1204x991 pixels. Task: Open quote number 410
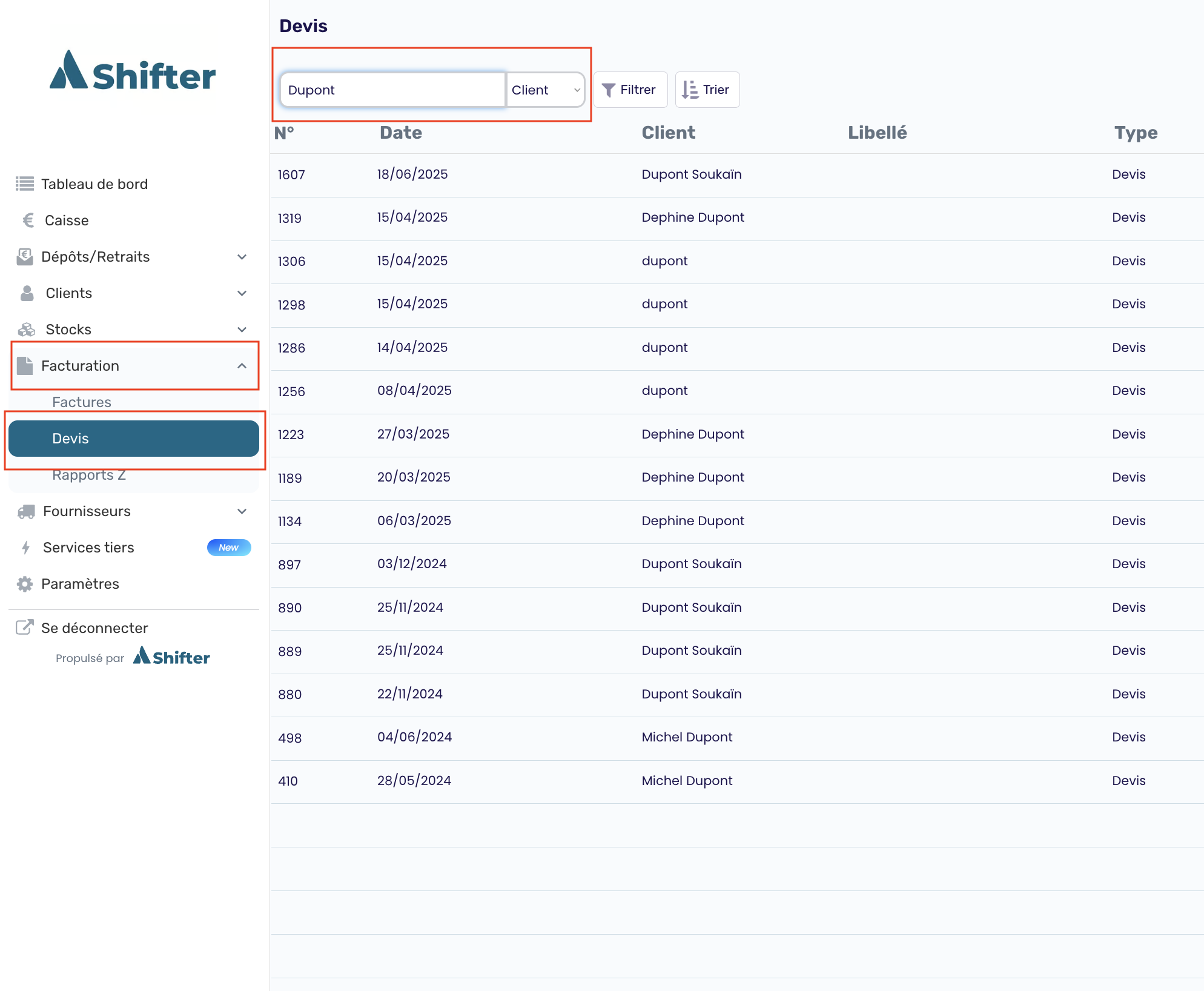tap(737, 781)
